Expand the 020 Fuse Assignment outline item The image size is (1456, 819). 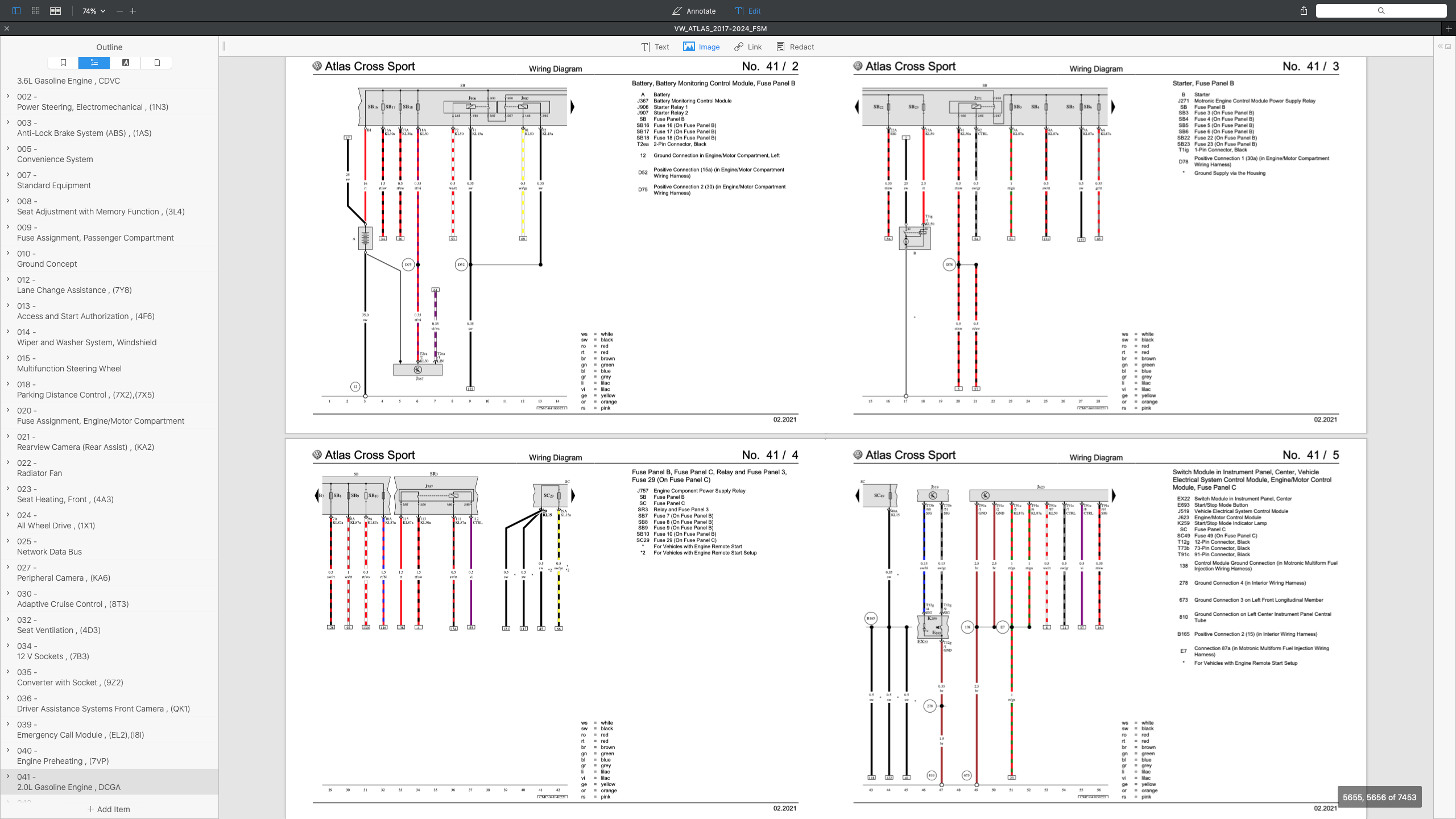click(x=8, y=410)
